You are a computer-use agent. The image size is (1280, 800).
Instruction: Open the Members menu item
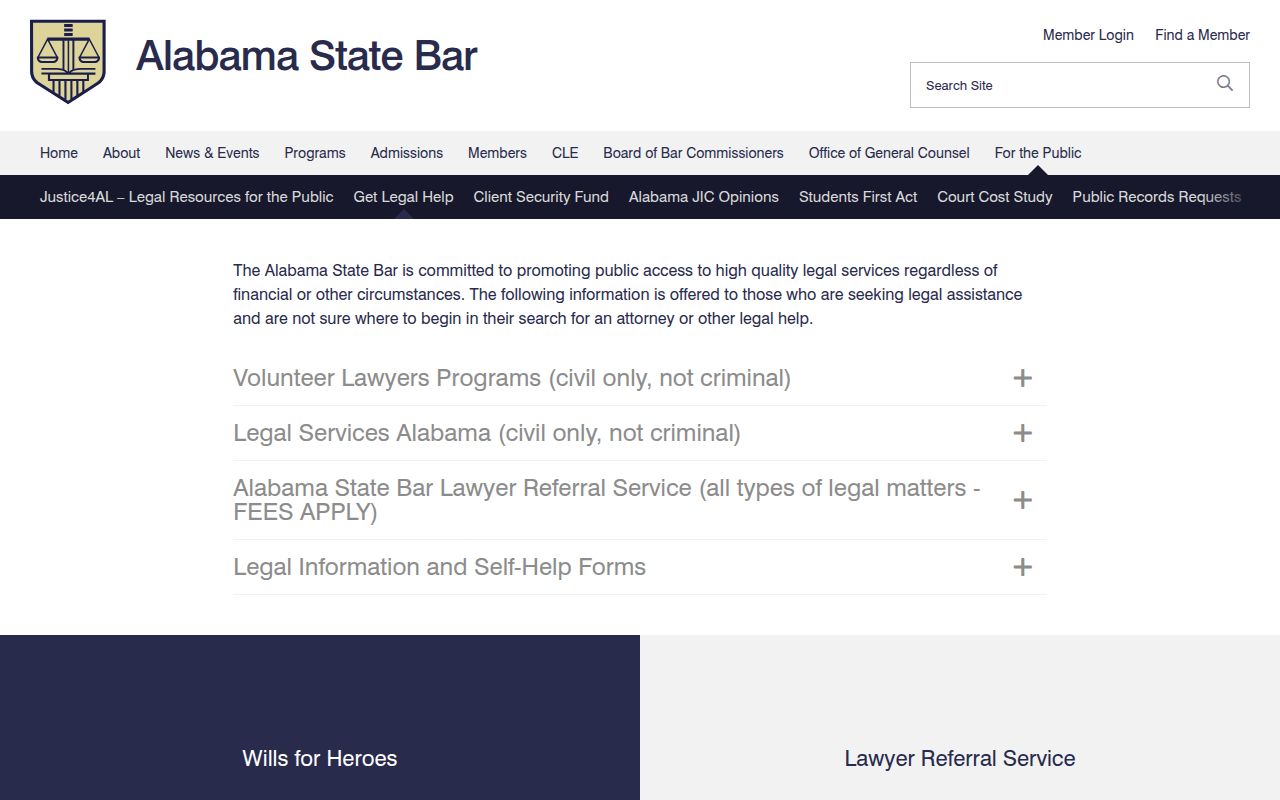point(497,153)
